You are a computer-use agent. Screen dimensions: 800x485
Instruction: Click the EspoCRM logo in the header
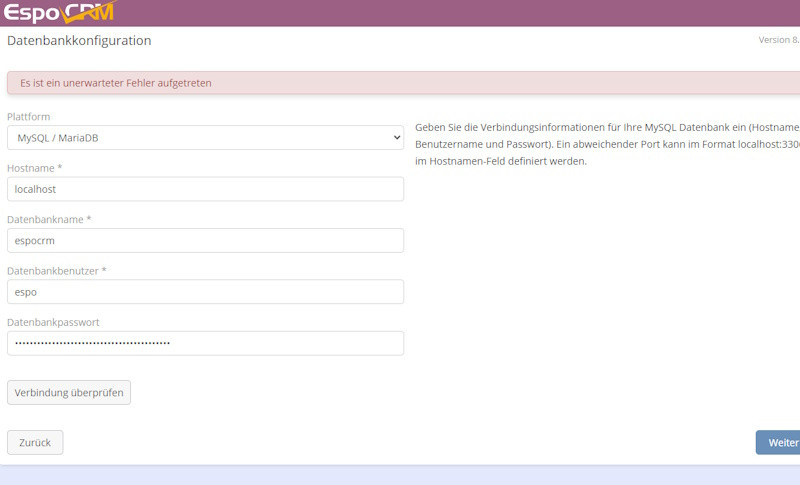pyautogui.click(x=60, y=12)
